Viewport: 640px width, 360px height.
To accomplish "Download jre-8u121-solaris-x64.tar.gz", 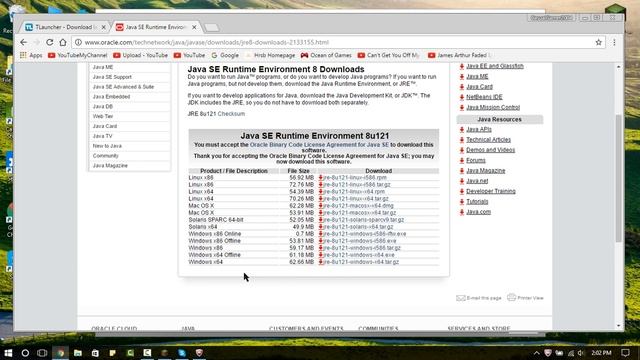I will tap(358, 227).
